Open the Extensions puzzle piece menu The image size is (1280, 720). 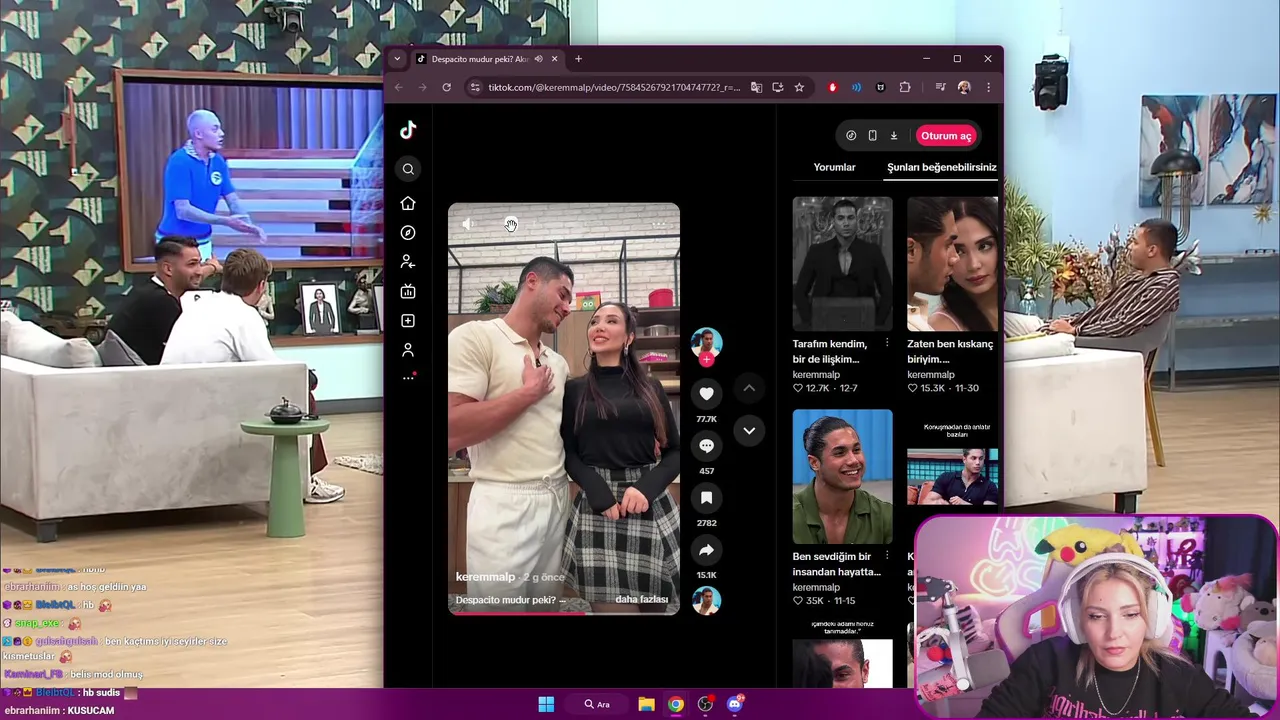tap(905, 87)
